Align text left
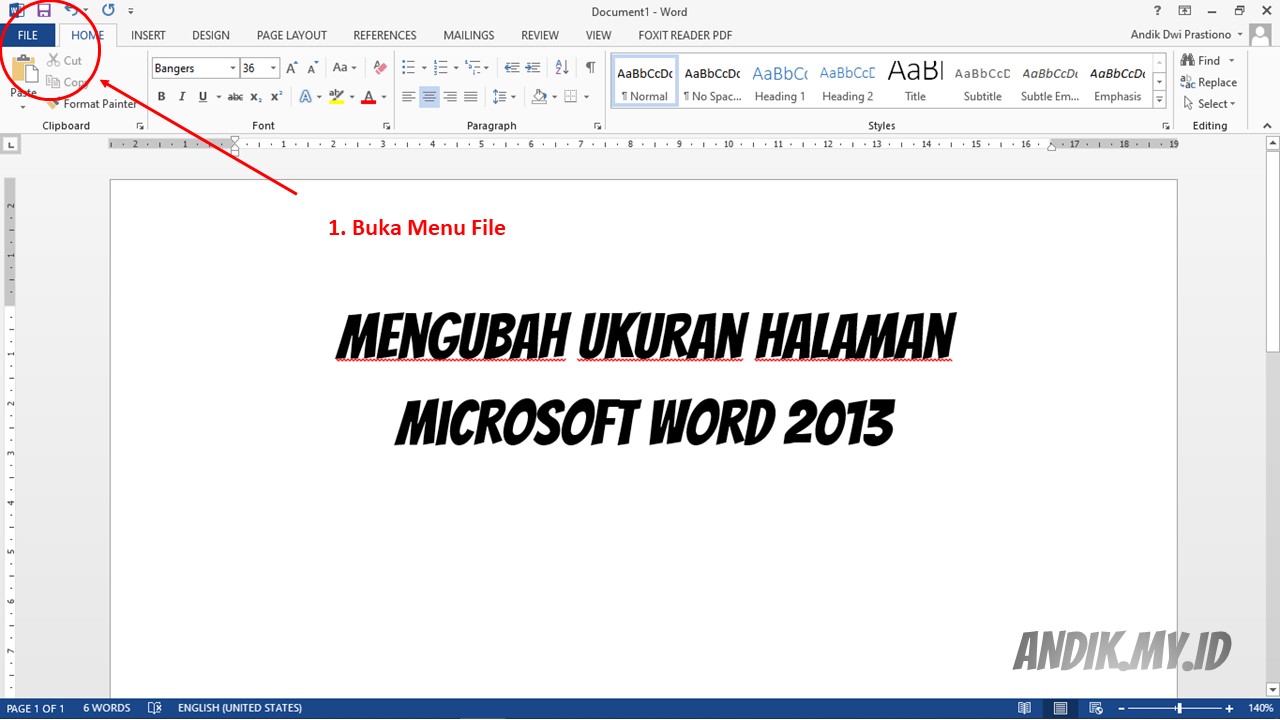The width and height of the screenshot is (1280, 720). (408, 97)
